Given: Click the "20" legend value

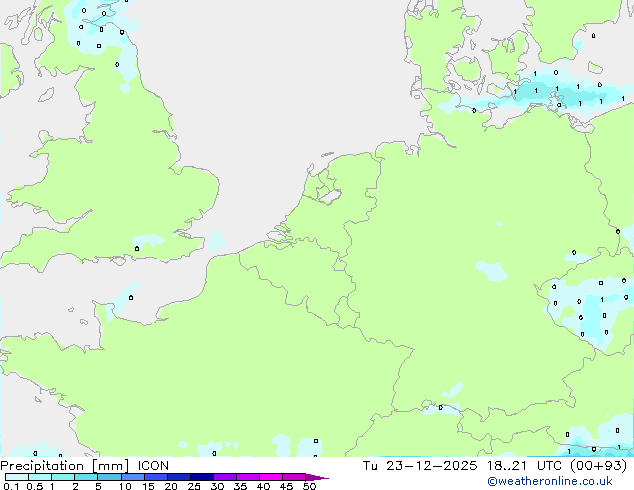Looking at the screenshot, I should coord(171,486).
